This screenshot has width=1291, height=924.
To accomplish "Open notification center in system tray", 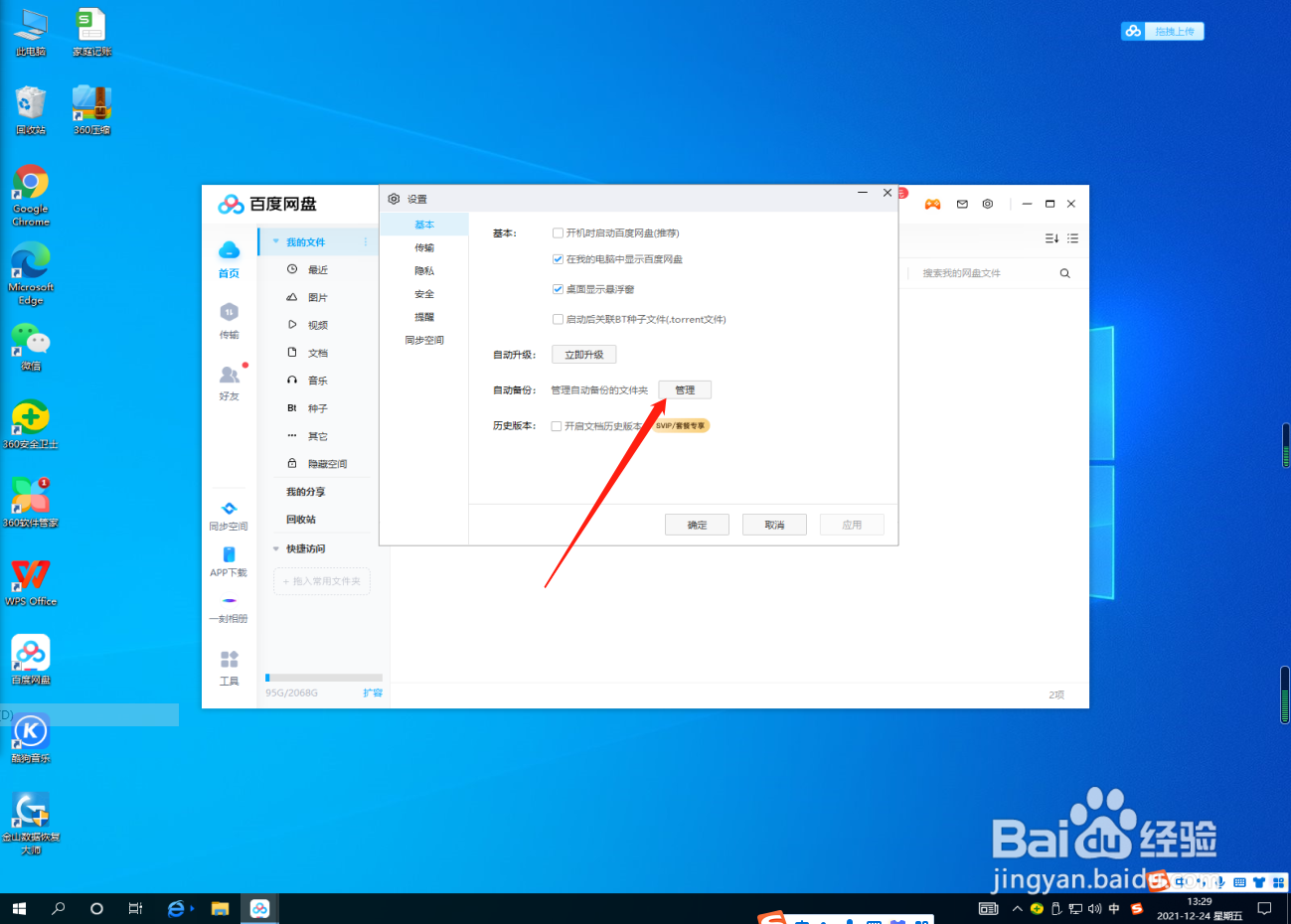I will (1264, 908).
